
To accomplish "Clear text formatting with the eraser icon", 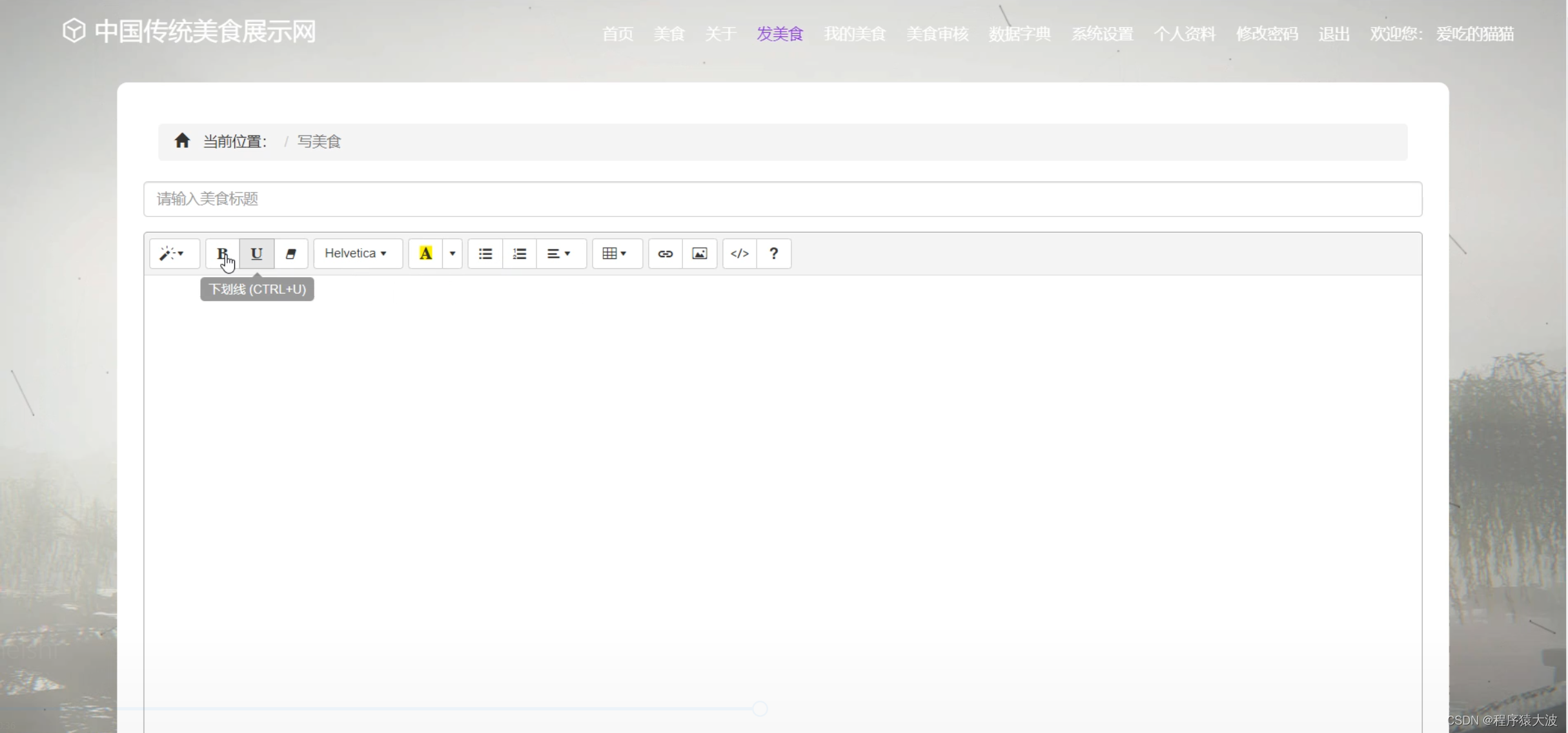I will click(290, 253).
